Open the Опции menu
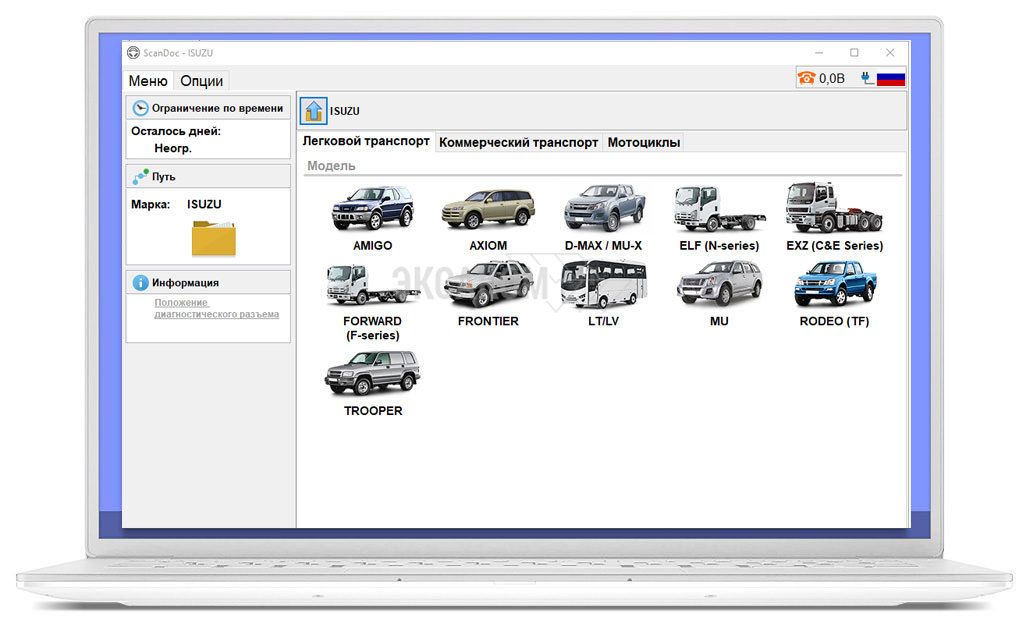Image resolution: width=1024 pixels, height=626 pixels. [201, 81]
